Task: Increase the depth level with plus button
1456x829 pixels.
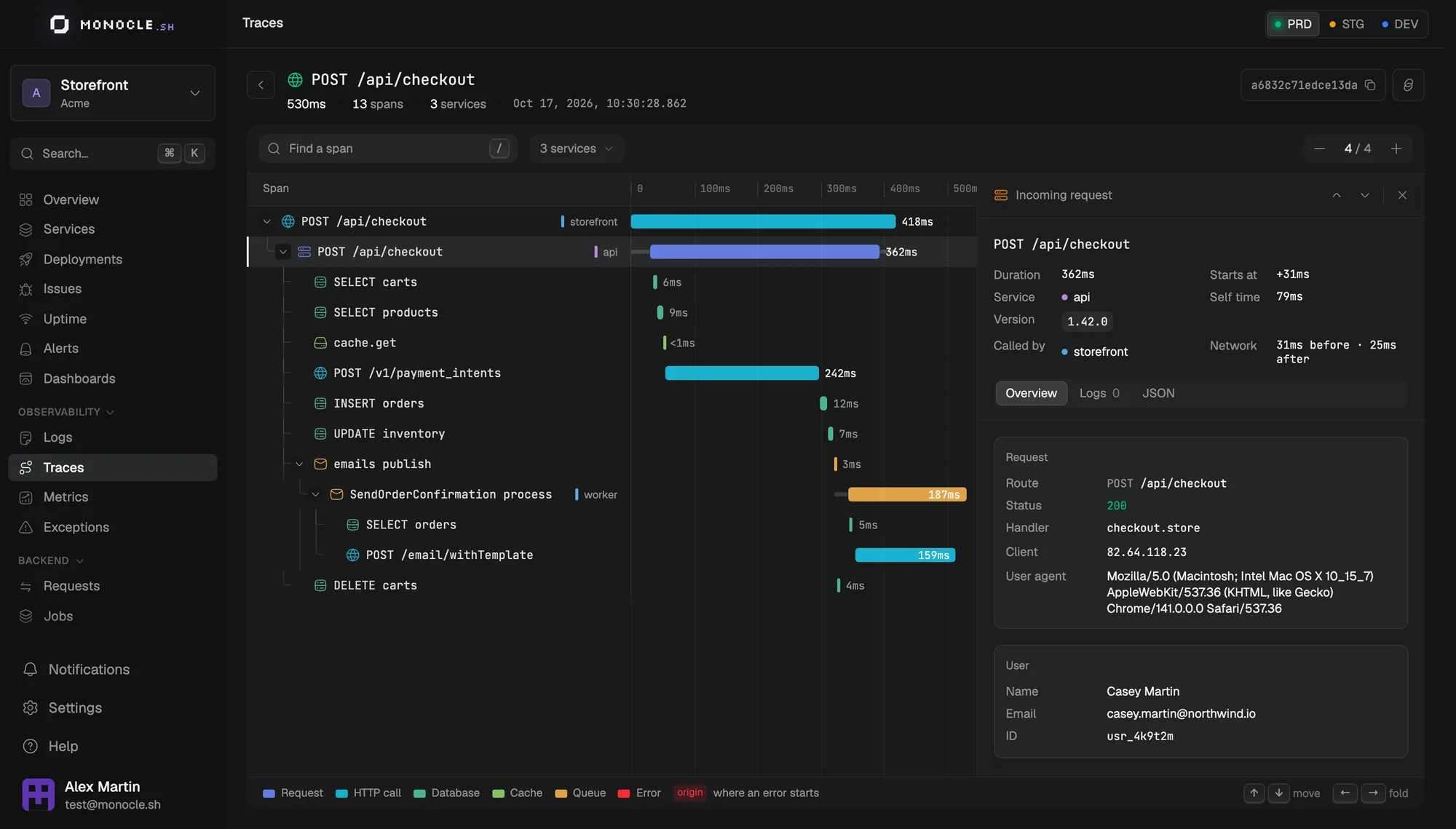Action: 1396,148
